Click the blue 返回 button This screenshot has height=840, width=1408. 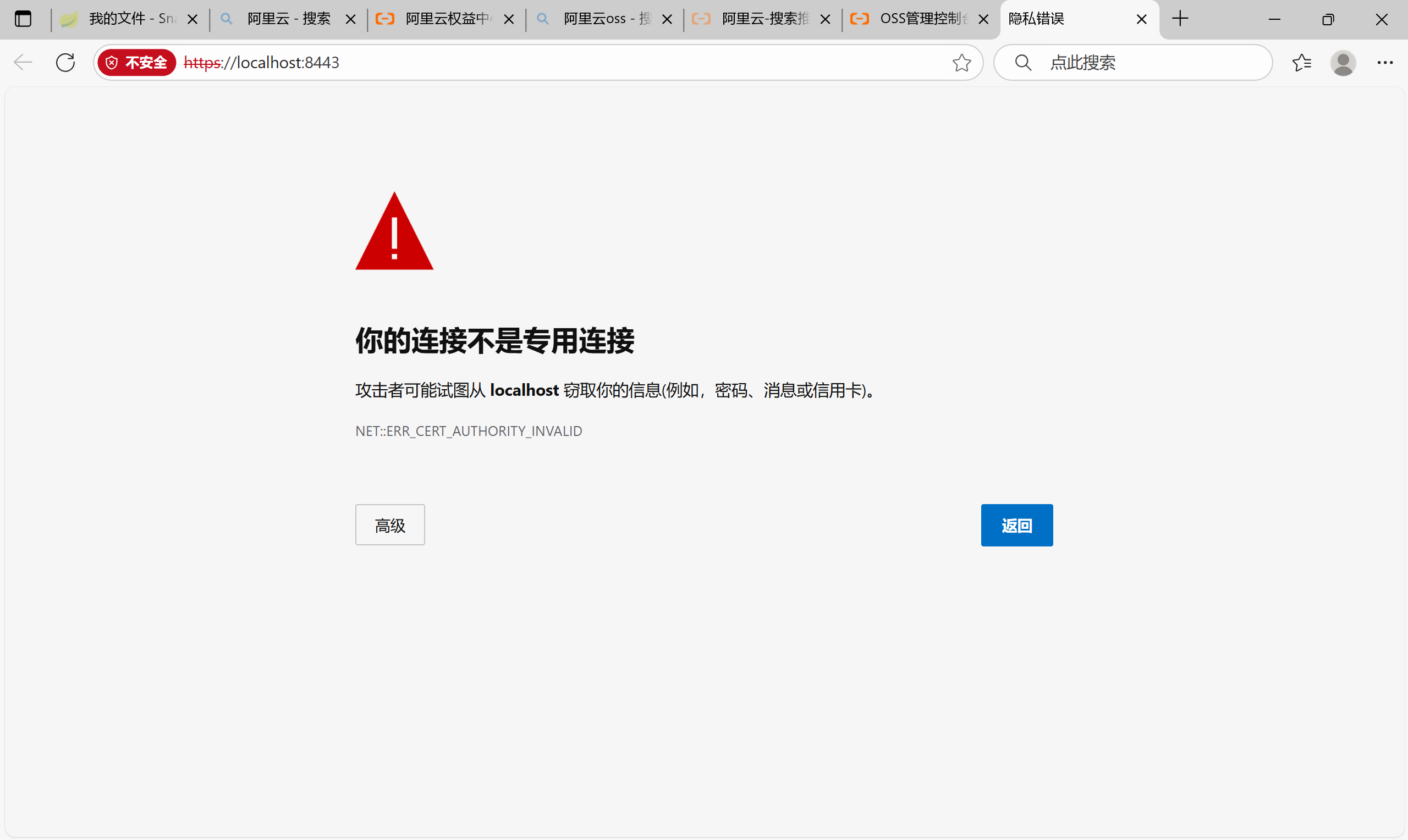(x=1016, y=524)
